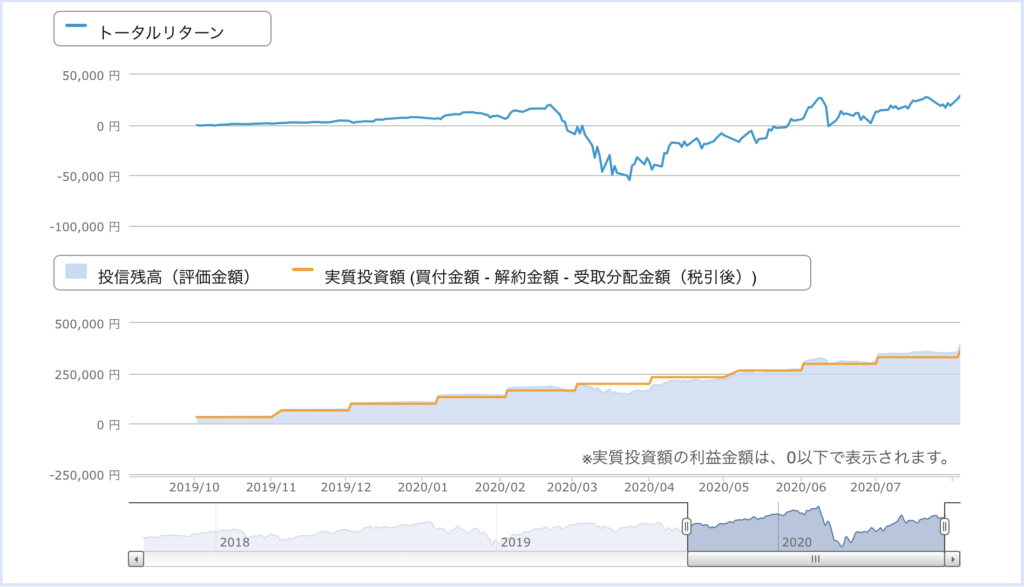Click the right range selector handle
The width and height of the screenshot is (1024, 587).
tap(944, 526)
